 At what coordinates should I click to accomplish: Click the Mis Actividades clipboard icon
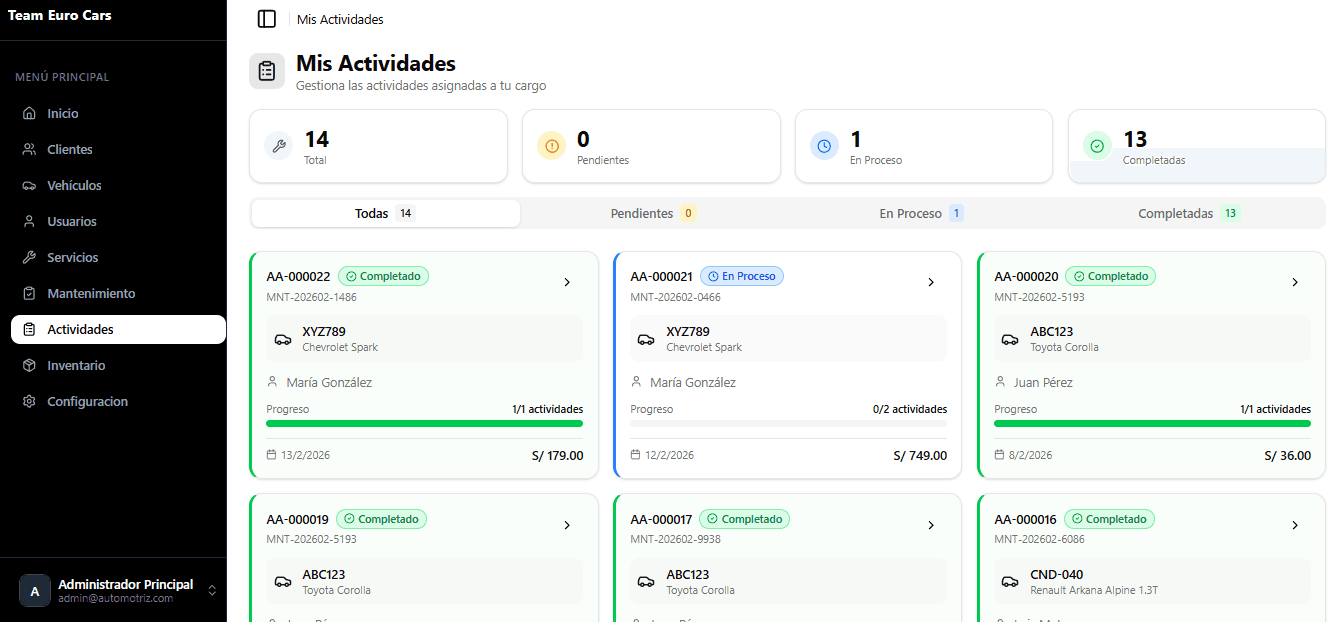click(267, 70)
